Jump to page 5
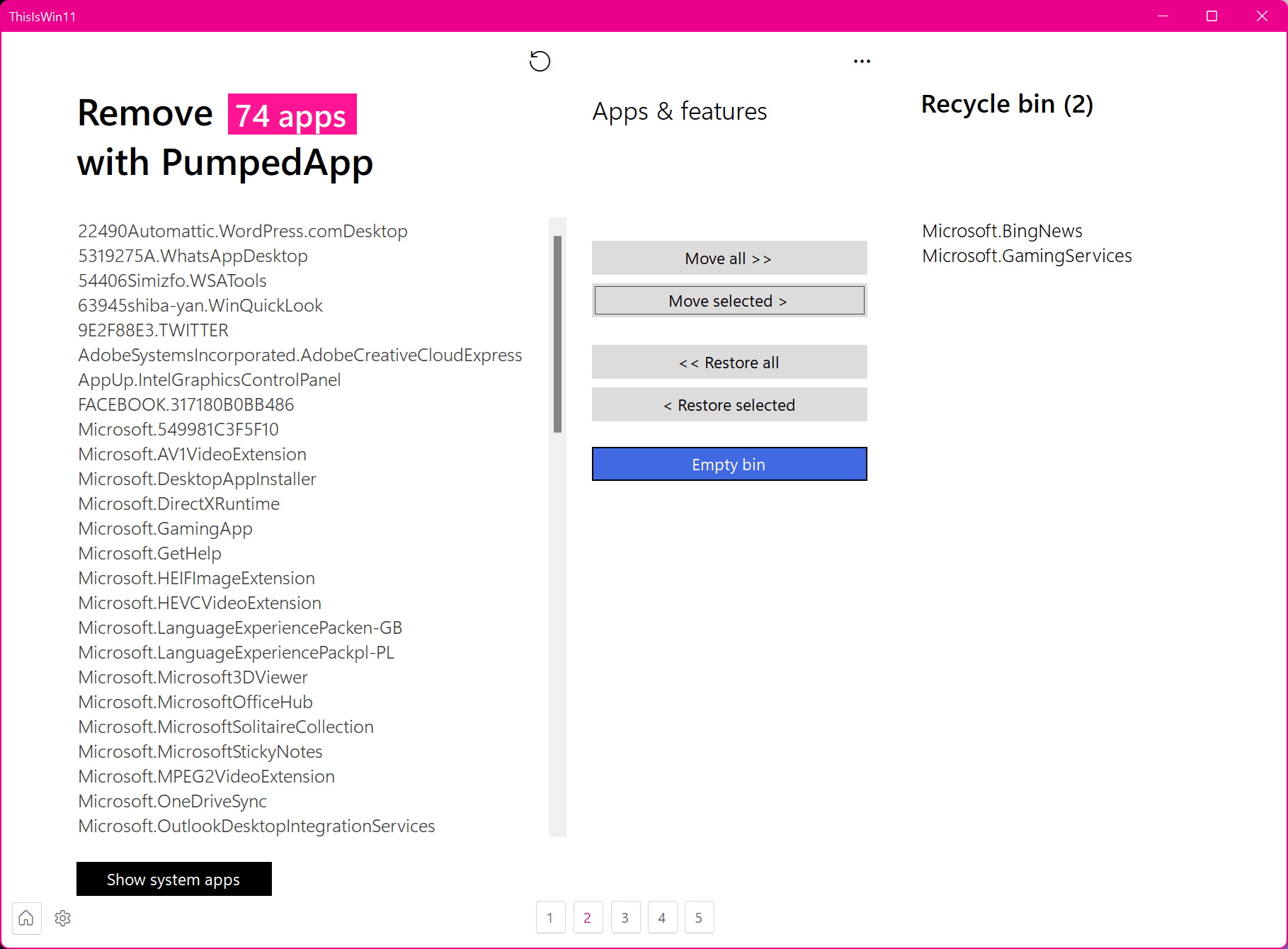This screenshot has width=1288, height=949. pyautogui.click(x=699, y=918)
